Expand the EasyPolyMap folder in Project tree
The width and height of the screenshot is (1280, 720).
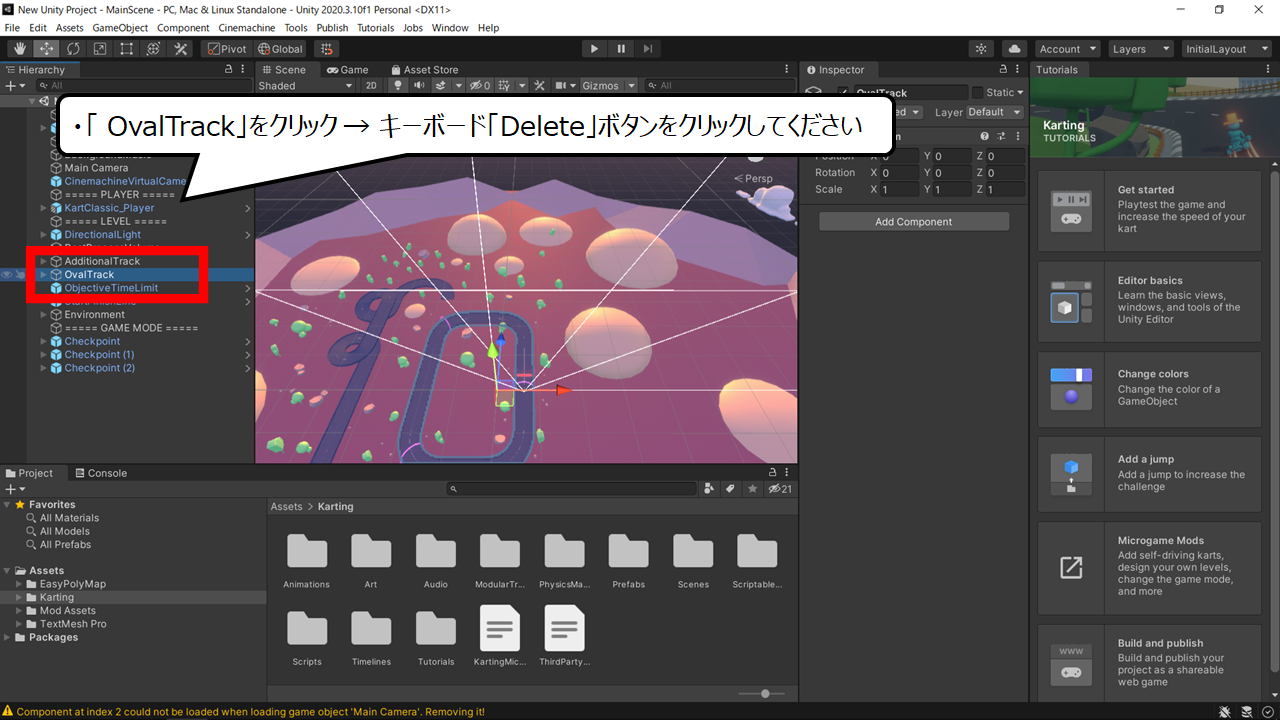pos(19,584)
